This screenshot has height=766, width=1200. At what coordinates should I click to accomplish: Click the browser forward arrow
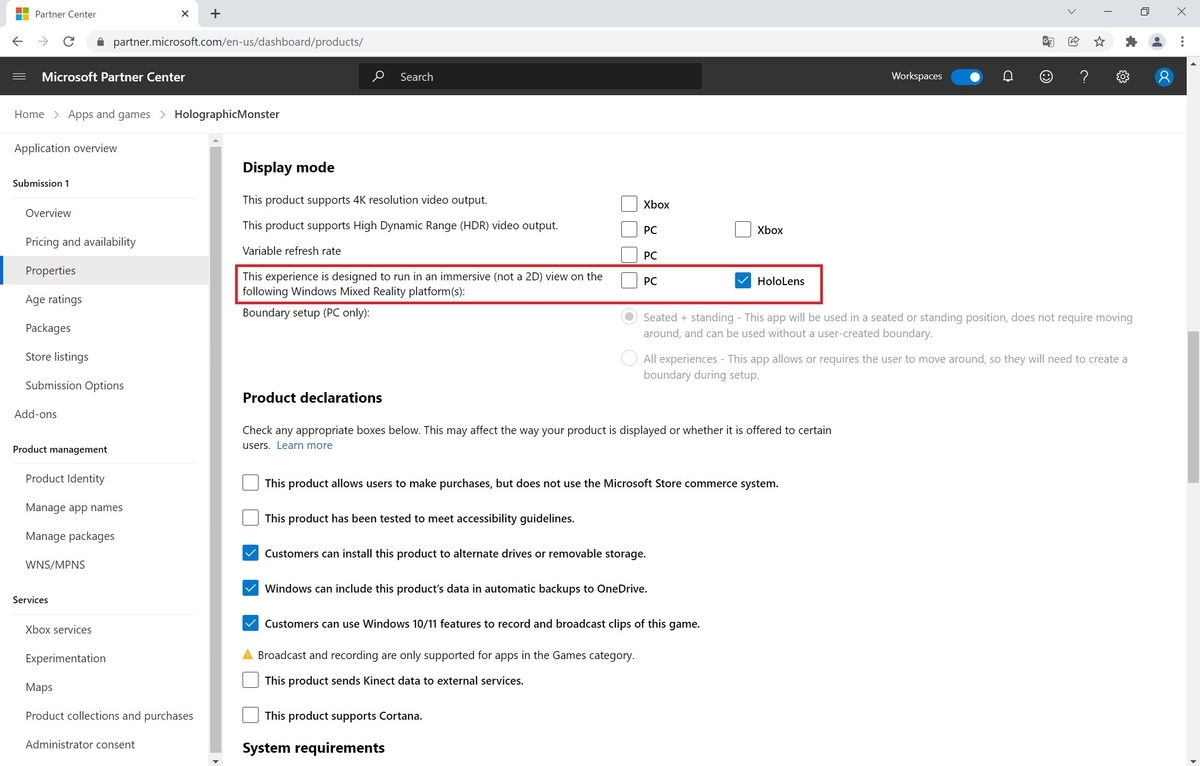coord(42,42)
